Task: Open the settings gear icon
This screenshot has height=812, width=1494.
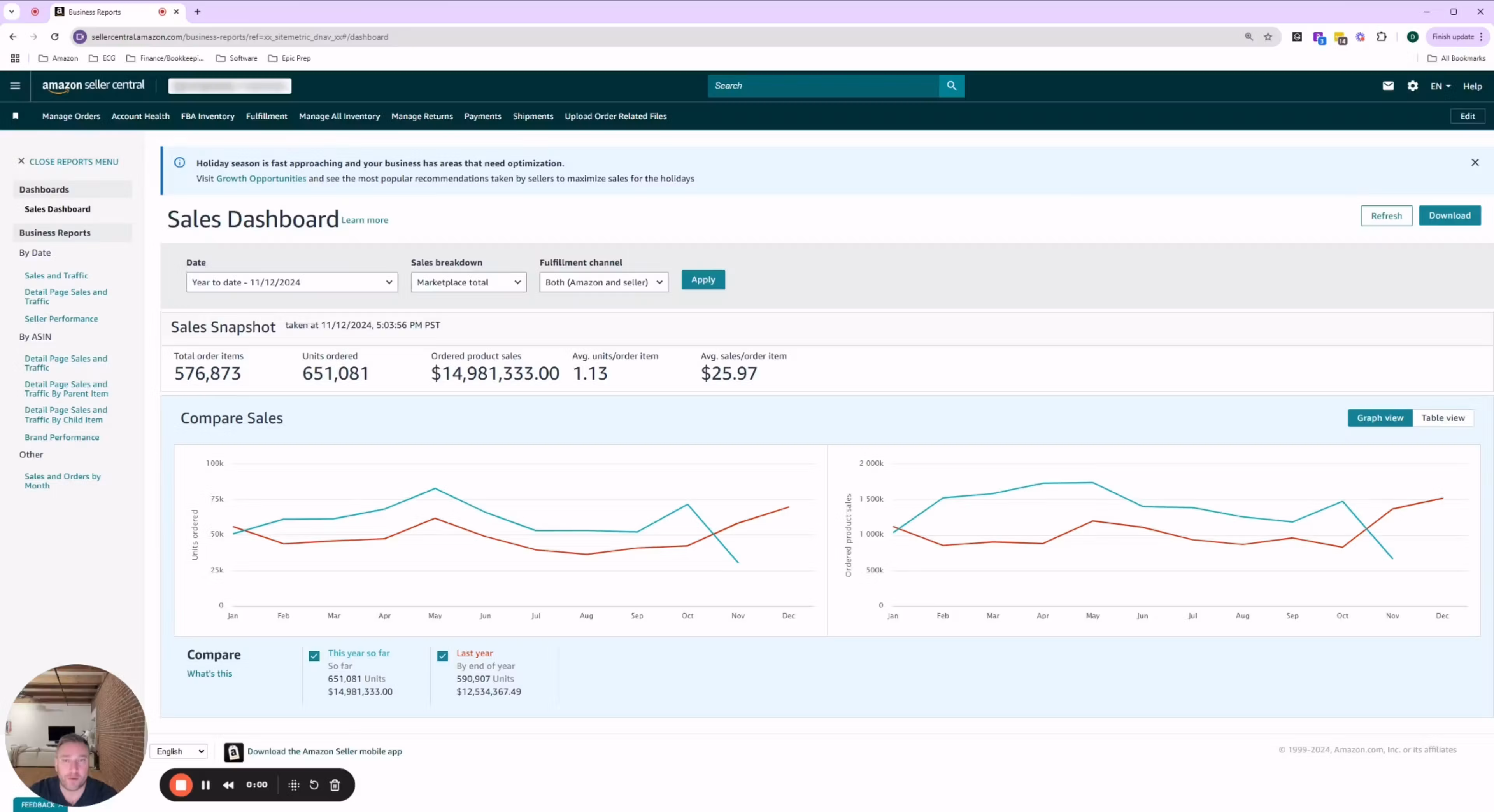Action: [x=1412, y=86]
